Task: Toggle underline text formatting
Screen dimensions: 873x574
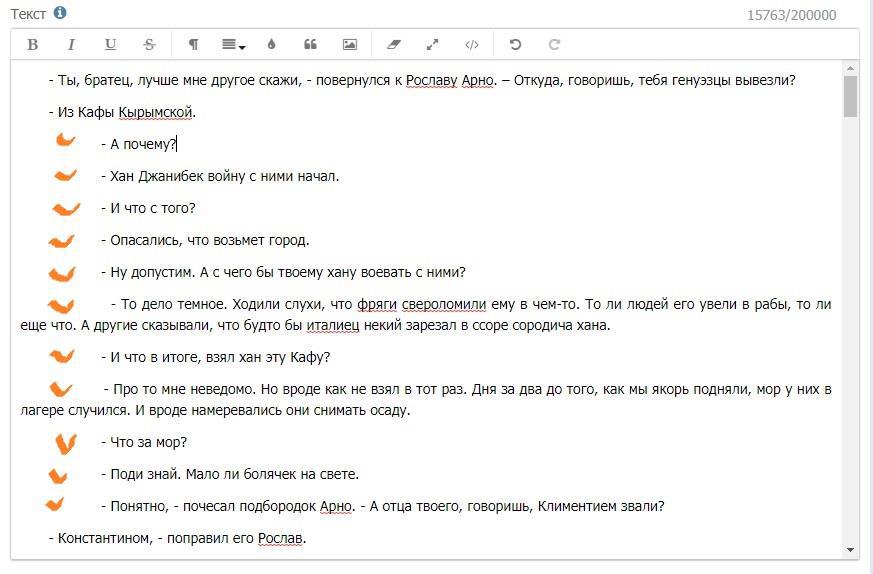Action: click(110, 44)
